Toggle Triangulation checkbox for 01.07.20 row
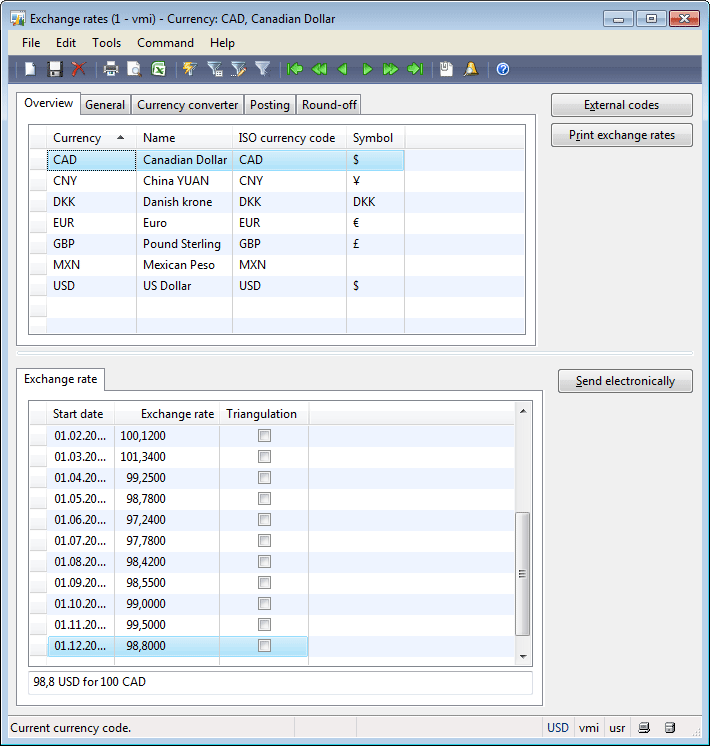710x746 pixels. pyautogui.click(x=264, y=540)
